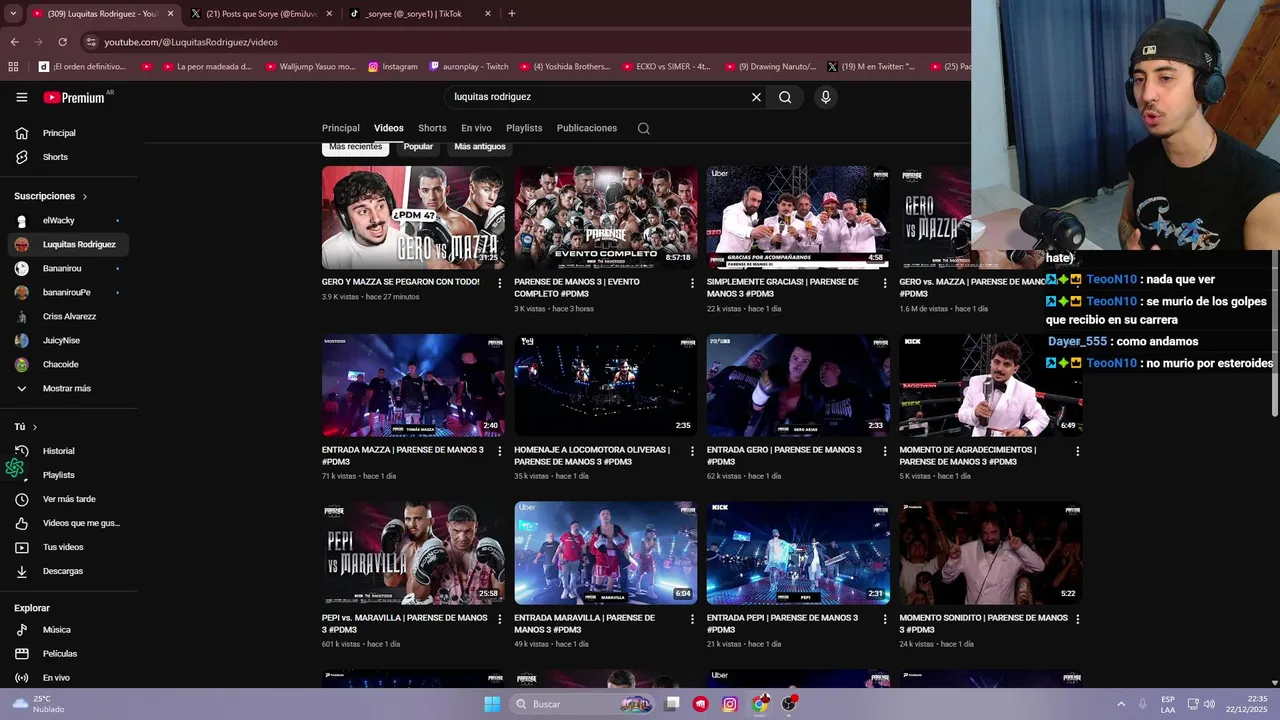The height and width of the screenshot is (720, 1280).
Task: Start voice search with microphone icon
Action: coord(825,97)
